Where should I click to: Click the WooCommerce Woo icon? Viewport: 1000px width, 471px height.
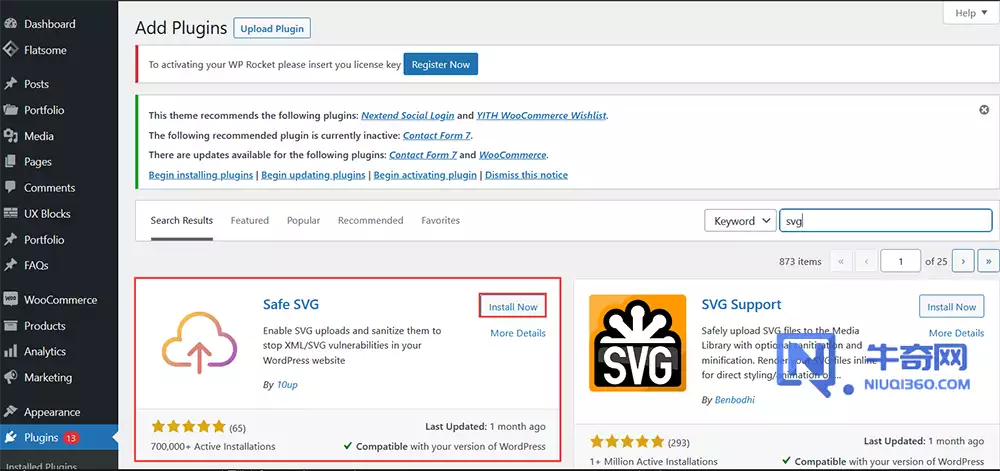click(10, 300)
